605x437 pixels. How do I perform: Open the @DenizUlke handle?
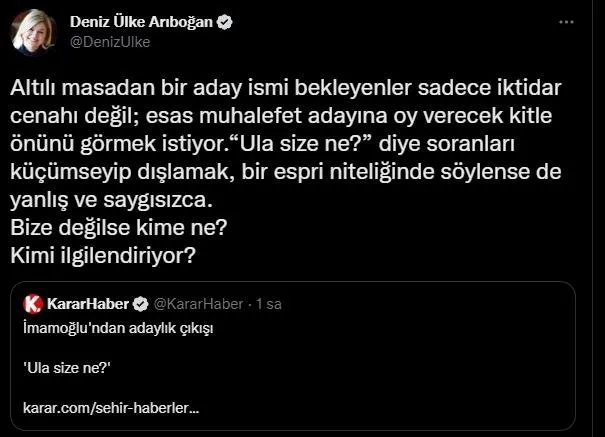point(103,42)
